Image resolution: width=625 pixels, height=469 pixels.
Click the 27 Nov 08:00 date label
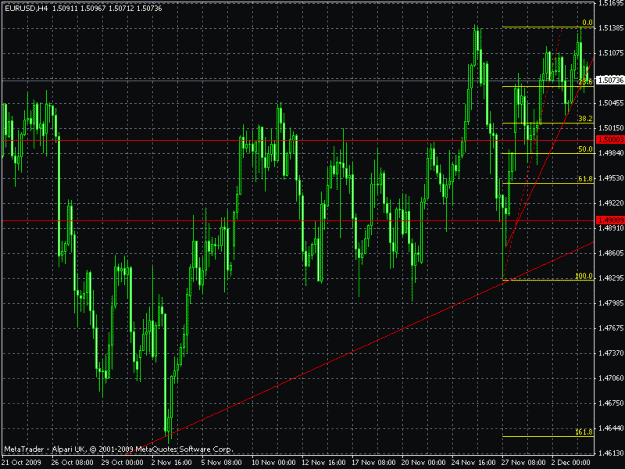(523, 463)
